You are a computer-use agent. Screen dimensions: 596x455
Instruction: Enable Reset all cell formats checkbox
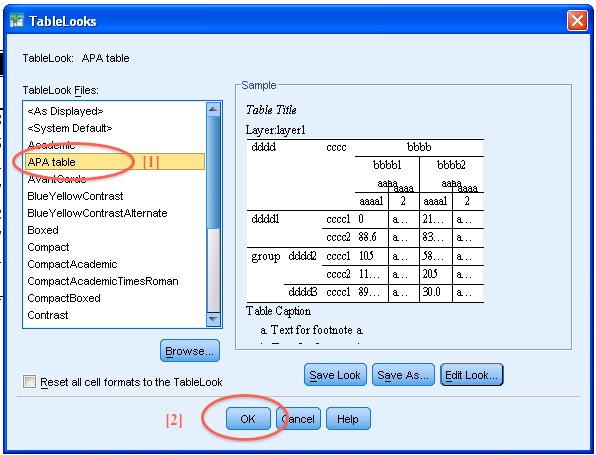coord(29,382)
